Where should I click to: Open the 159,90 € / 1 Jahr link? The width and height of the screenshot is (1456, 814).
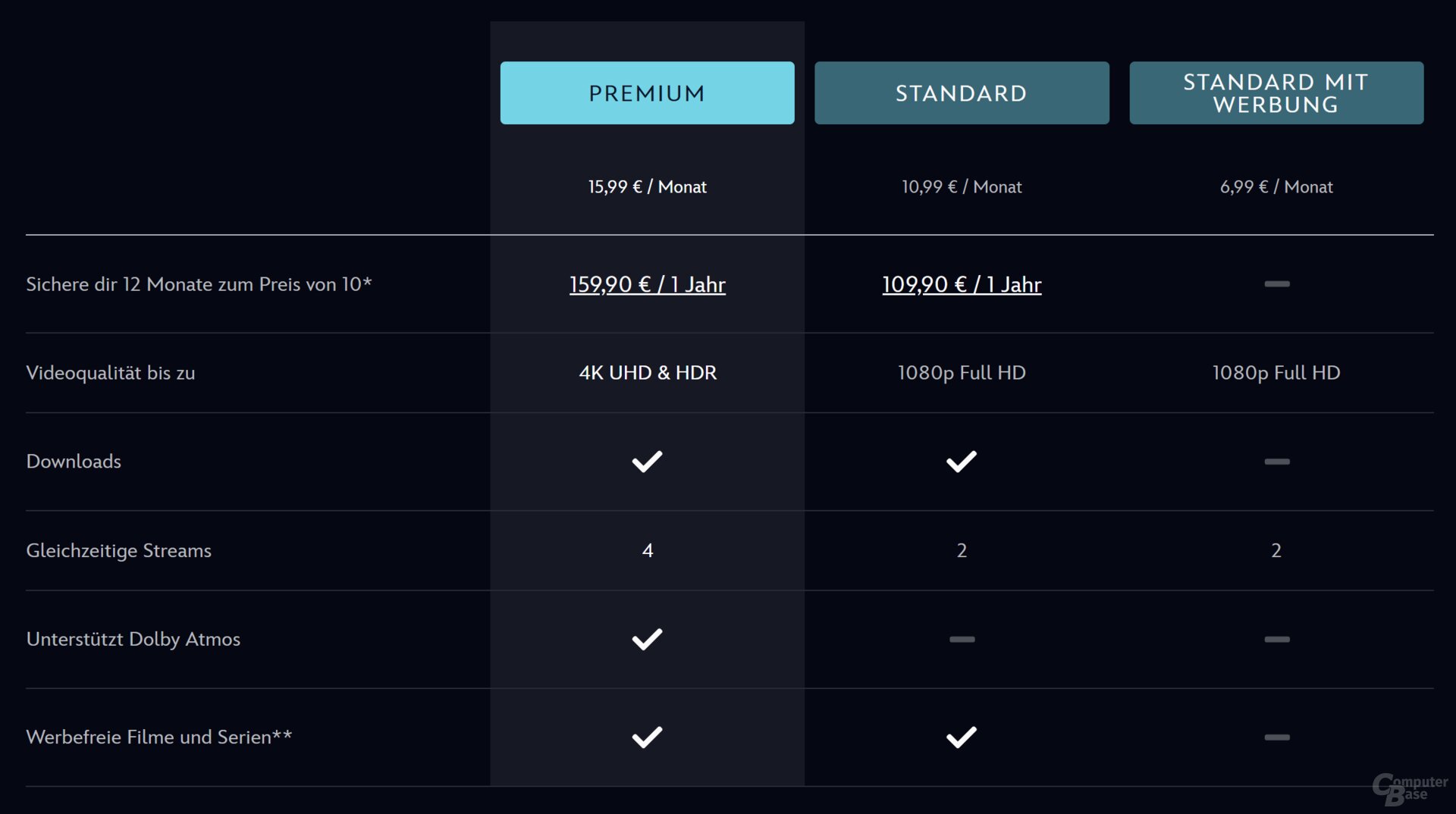647,284
